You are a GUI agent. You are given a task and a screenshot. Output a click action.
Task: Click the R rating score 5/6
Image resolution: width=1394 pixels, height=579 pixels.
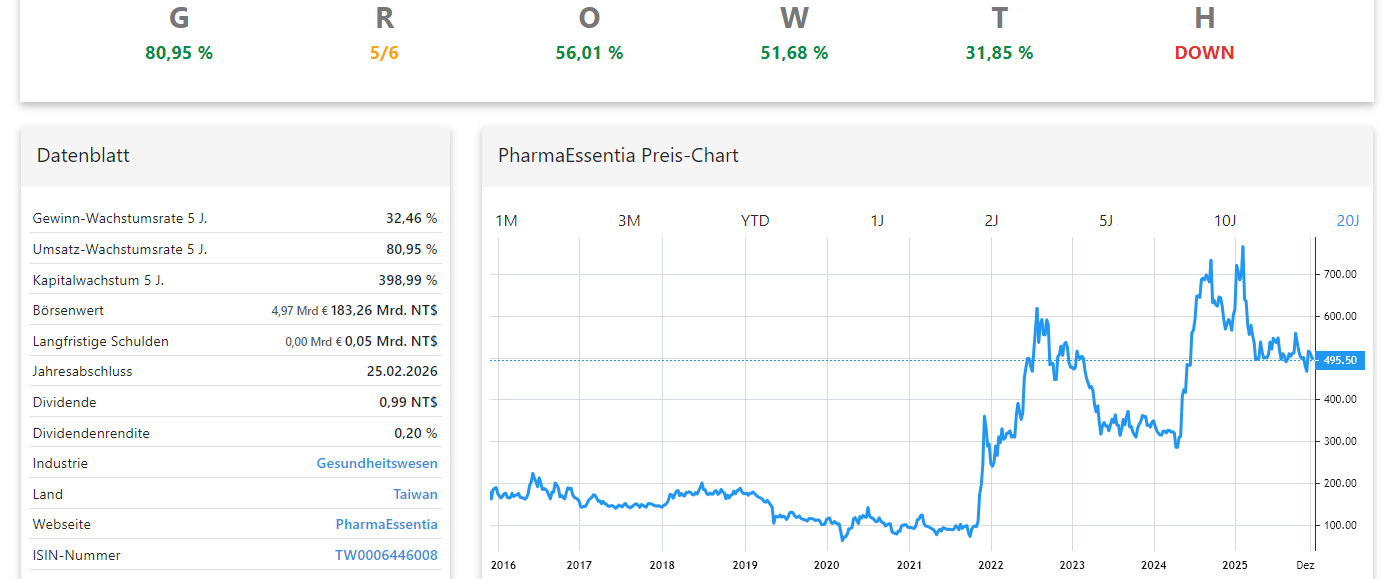(x=384, y=53)
